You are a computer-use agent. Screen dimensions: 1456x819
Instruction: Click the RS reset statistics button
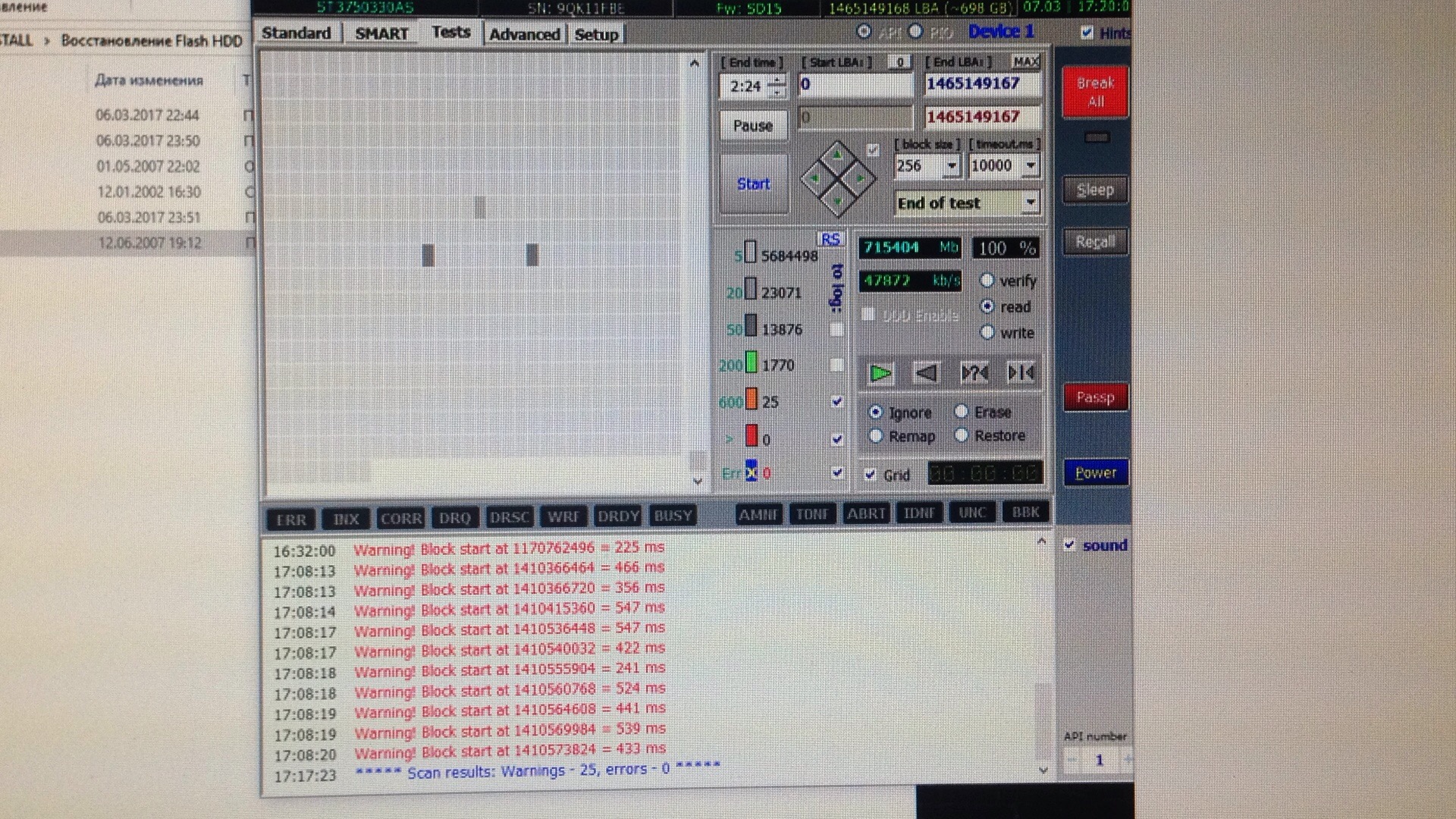[x=830, y=240]
